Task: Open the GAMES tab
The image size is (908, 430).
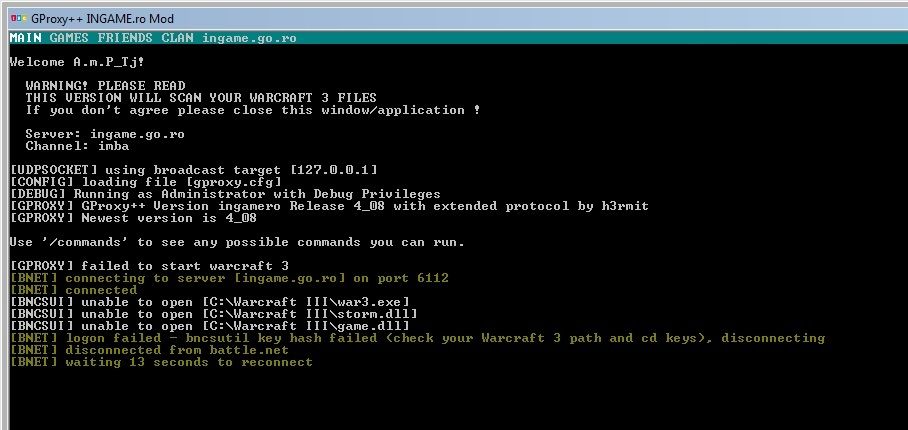Action: click(x=69, y=38)
